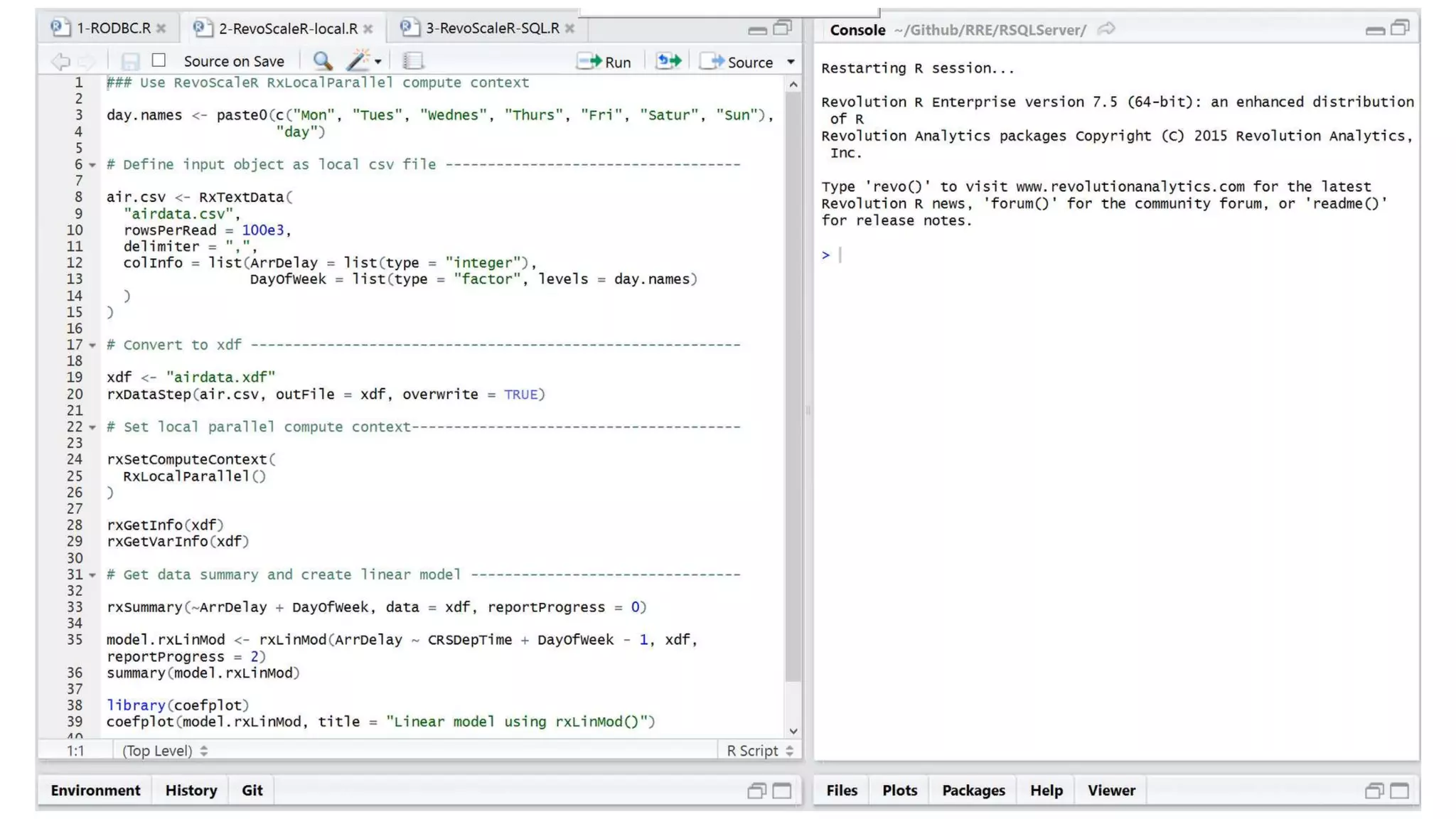1456x819 pixels.
Task: Click the Save document icon
Action: coord(130,61)
